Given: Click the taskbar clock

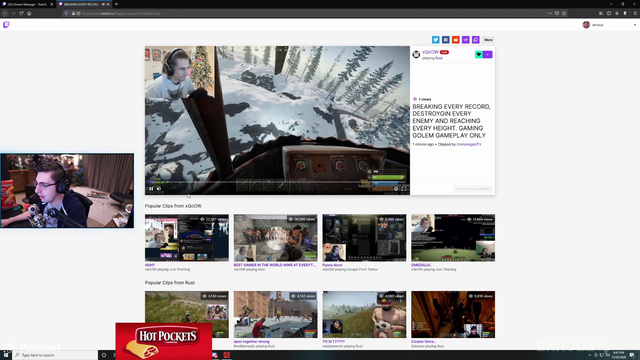Looking at the screenshot, I should coord(619,355).
